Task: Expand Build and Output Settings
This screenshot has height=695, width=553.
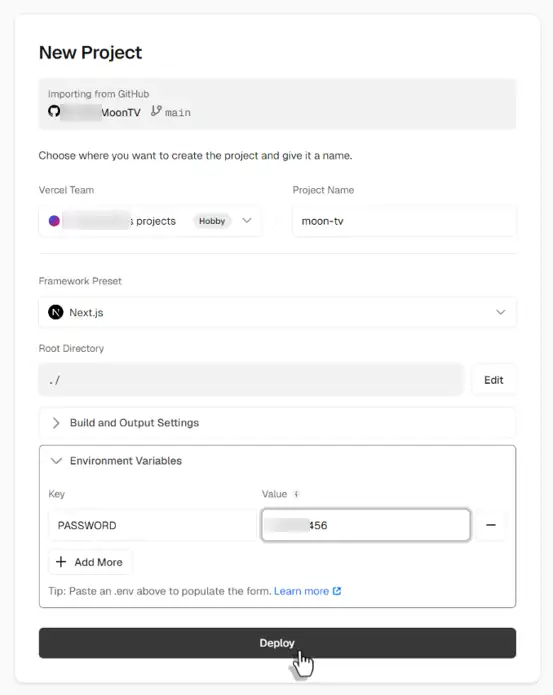Action: point(277,423)
